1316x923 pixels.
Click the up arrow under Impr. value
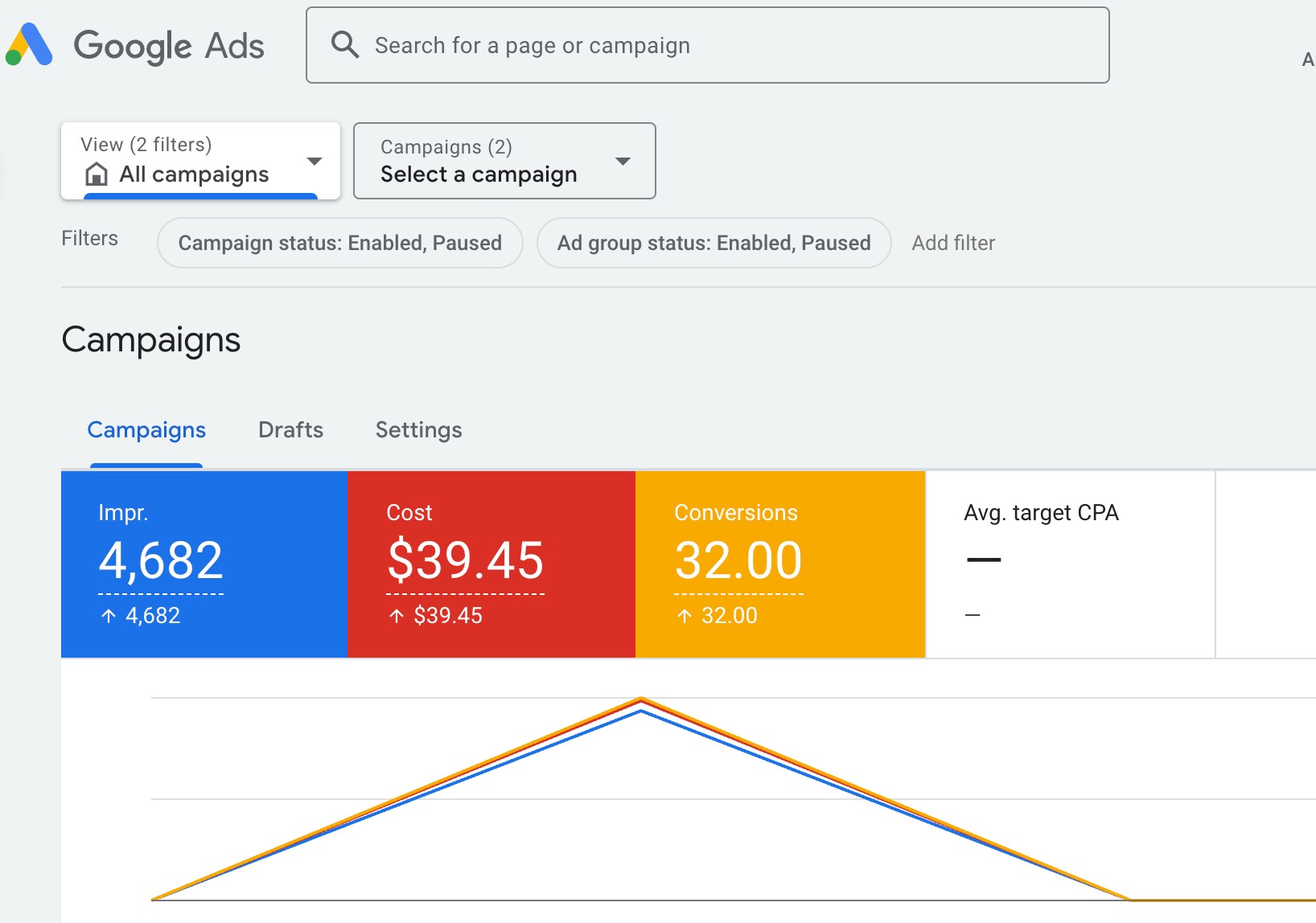109,616
